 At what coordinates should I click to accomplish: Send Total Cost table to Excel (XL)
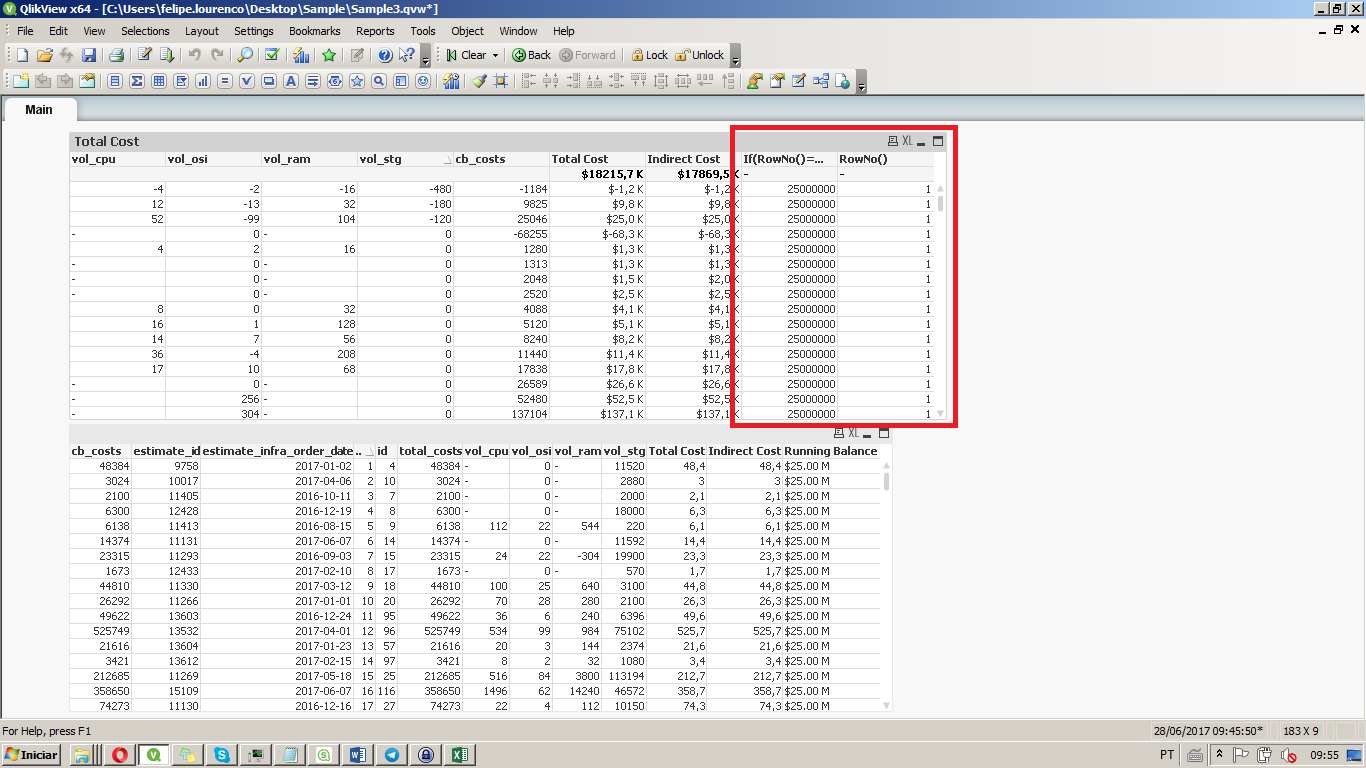(x=907, y=141)
